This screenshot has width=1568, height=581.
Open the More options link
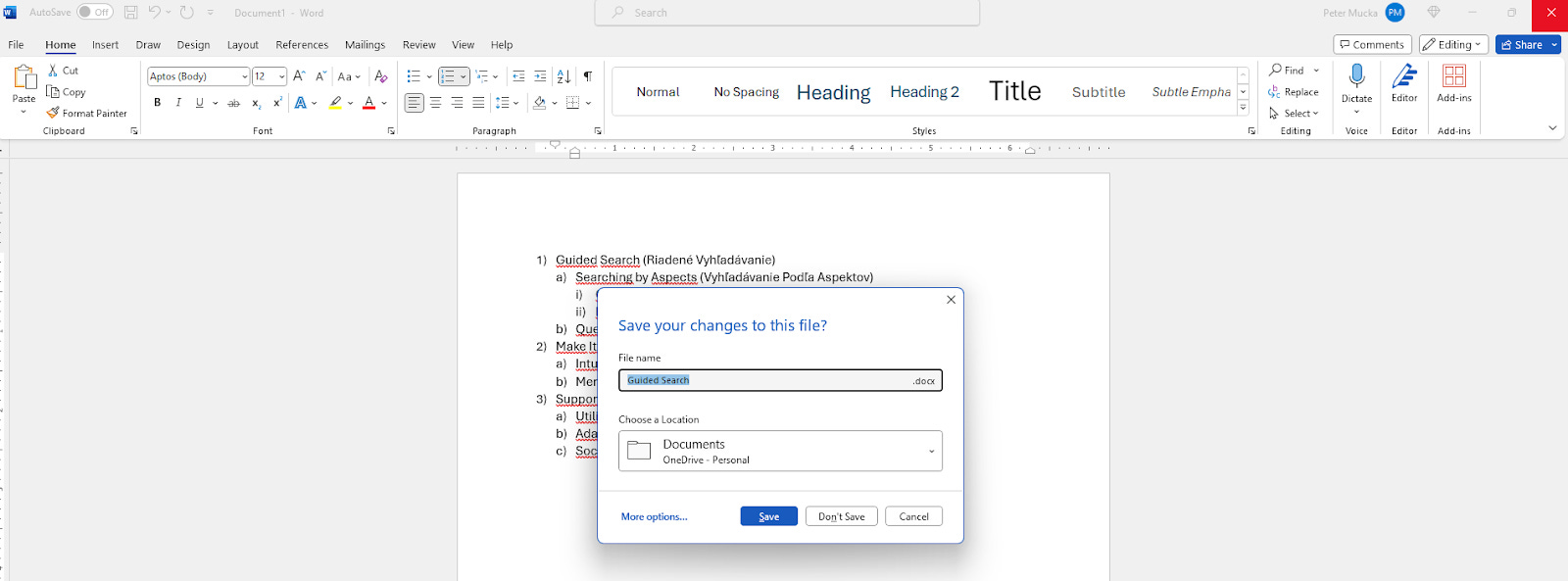[x=654, y=516]
